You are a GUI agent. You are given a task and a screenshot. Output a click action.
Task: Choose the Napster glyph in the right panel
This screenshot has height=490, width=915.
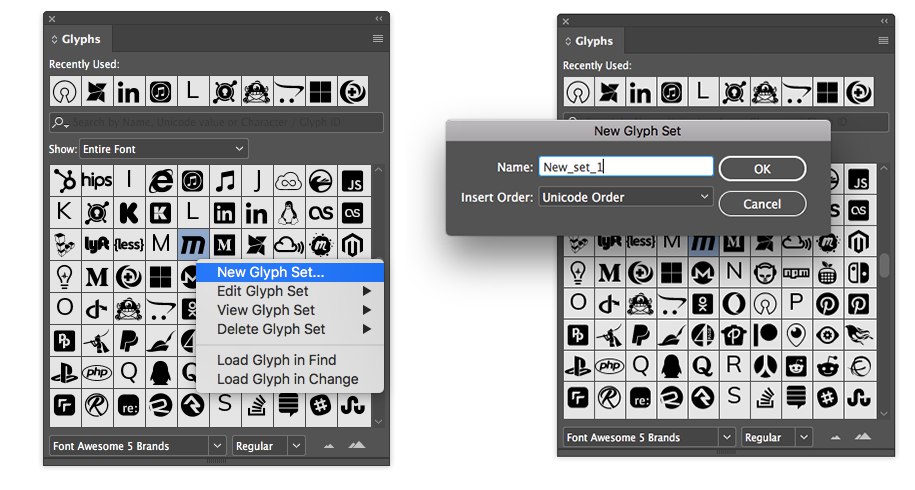[765, 272]
